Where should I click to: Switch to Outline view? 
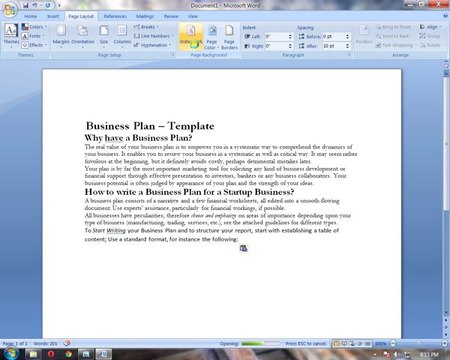[x=360, y=343]
